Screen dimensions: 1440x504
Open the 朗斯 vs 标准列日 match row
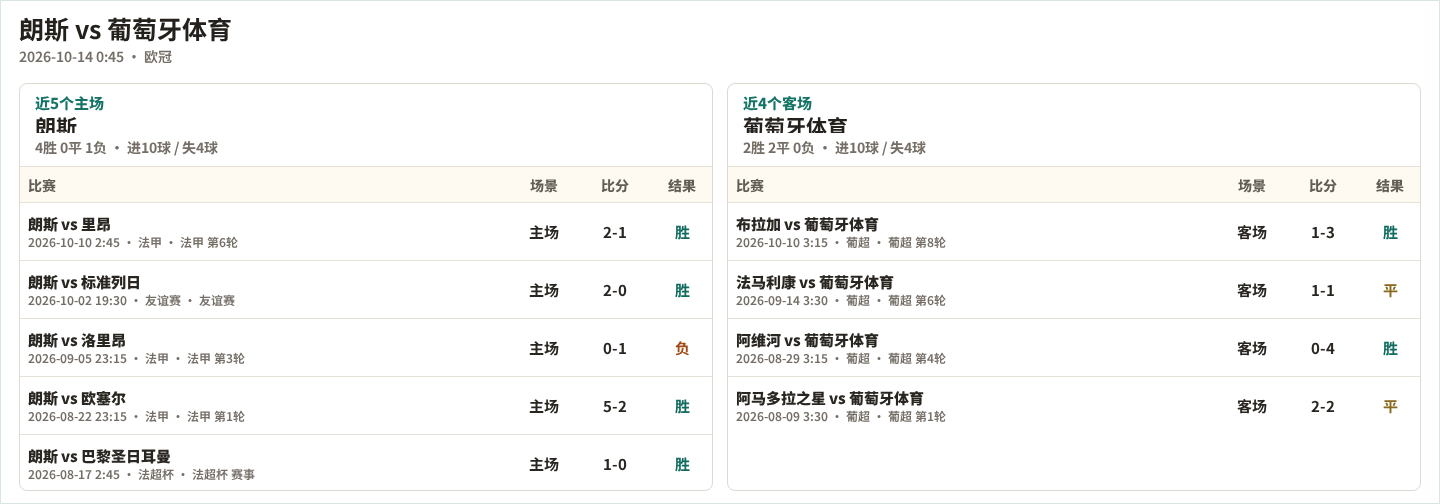pyautogui.click(x=366, y=290)
